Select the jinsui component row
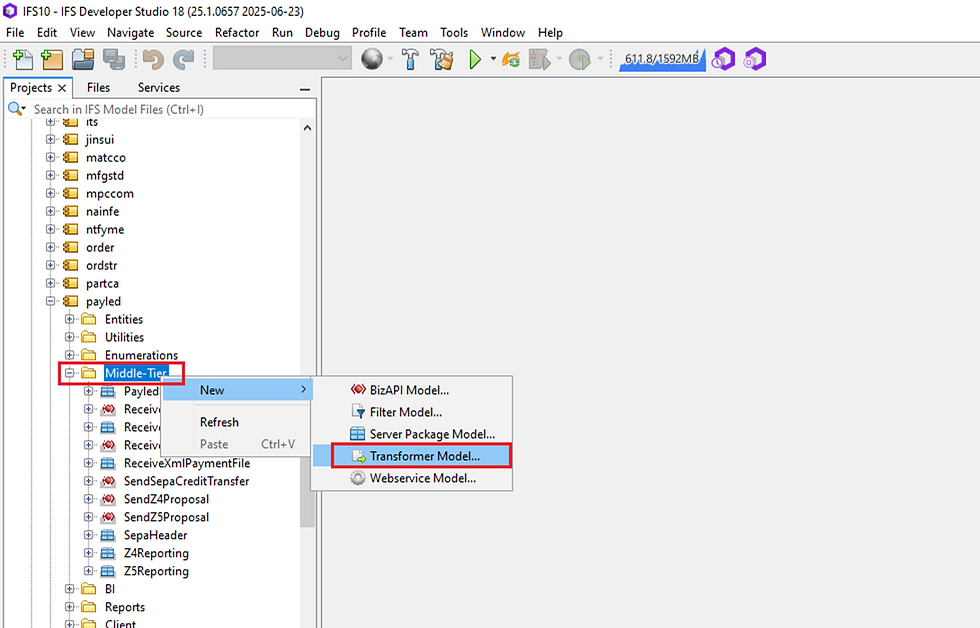The image size is (980, 628). tap(100, 139)
